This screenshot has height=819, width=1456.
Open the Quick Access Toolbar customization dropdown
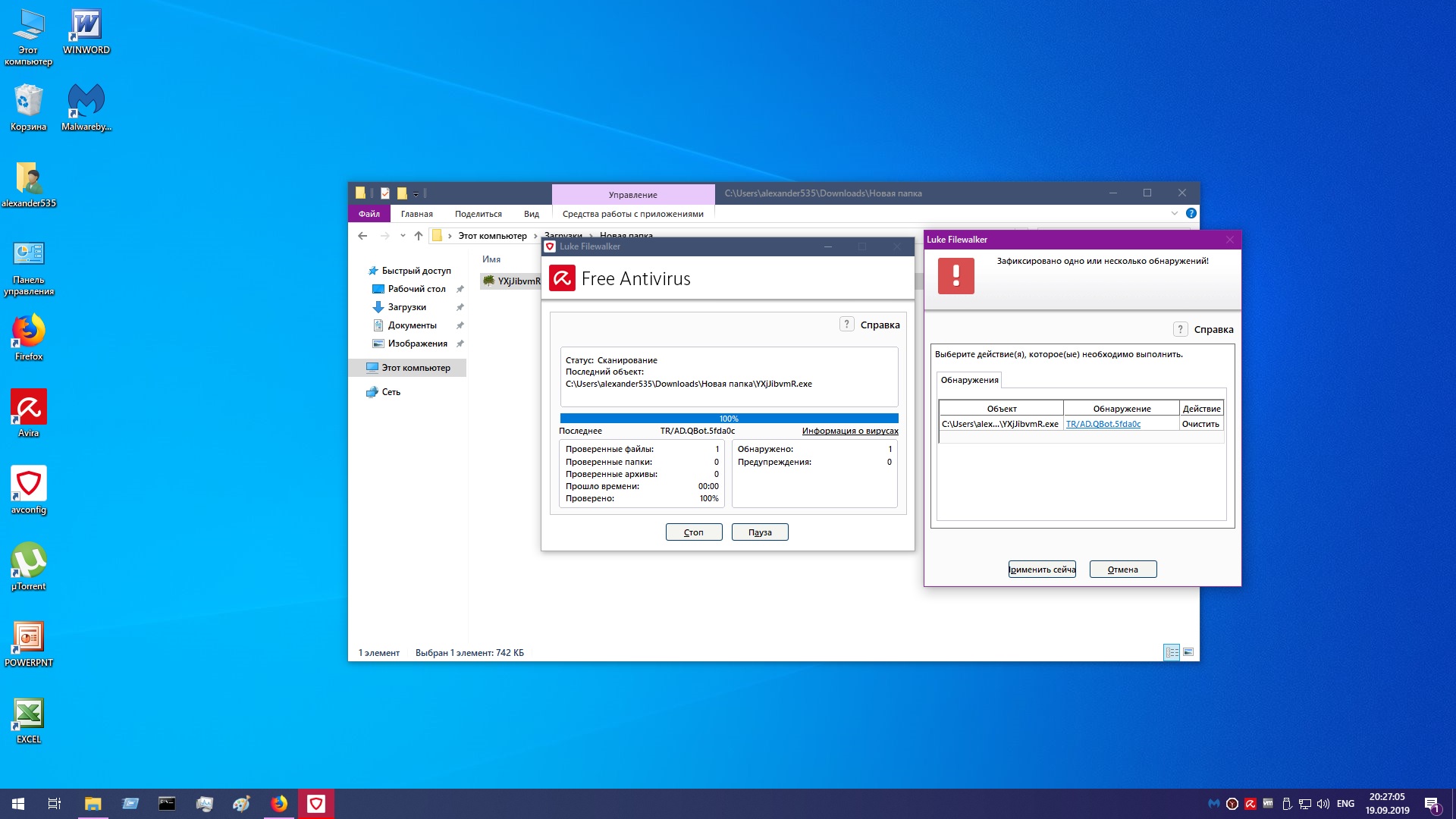tap(416, 194)
